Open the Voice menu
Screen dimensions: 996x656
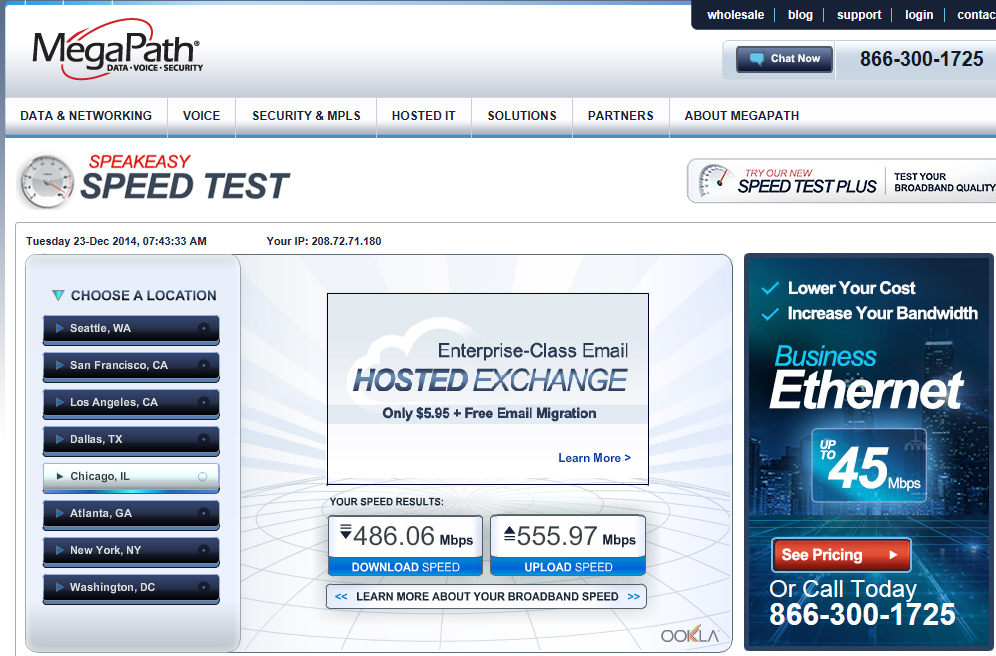tap(201, 116)
